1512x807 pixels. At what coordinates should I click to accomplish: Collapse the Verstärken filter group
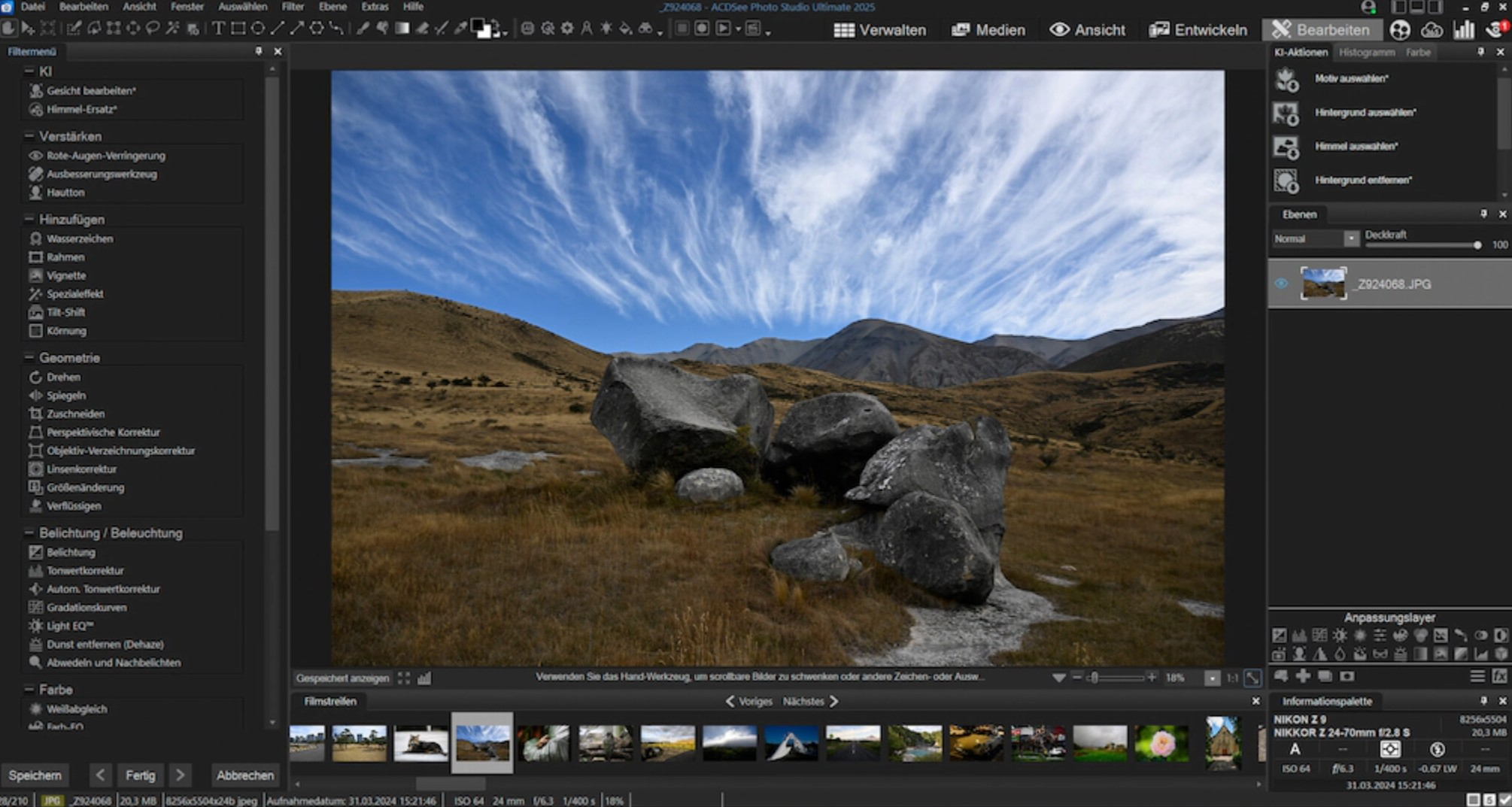[x=29, y=135]
